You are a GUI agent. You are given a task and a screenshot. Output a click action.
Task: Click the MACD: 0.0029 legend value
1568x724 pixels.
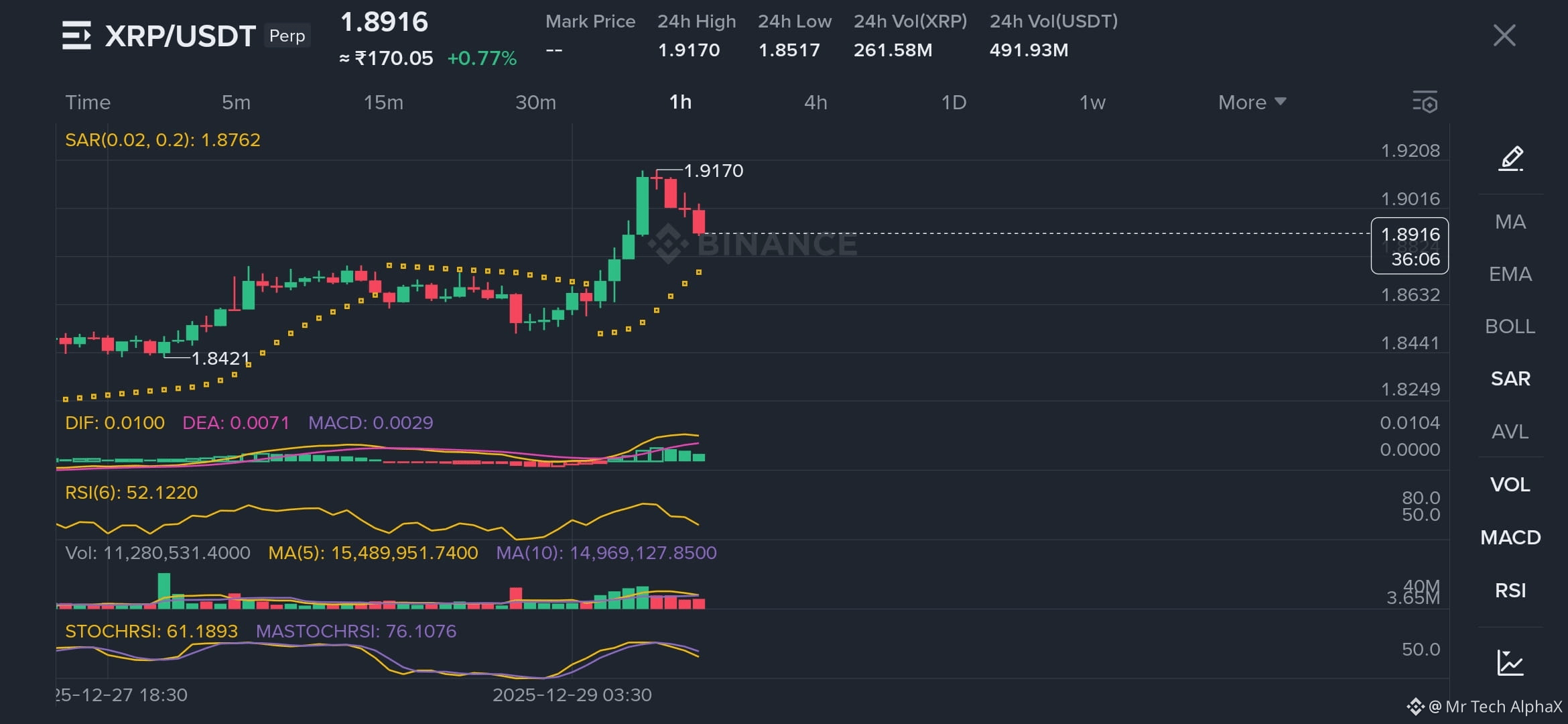[371, 423]
